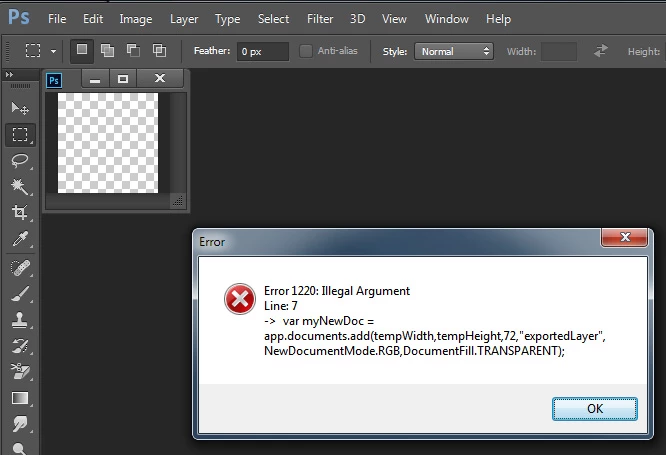Open the Type menu
Screen dimensions: 666x455
coord(227,19)
